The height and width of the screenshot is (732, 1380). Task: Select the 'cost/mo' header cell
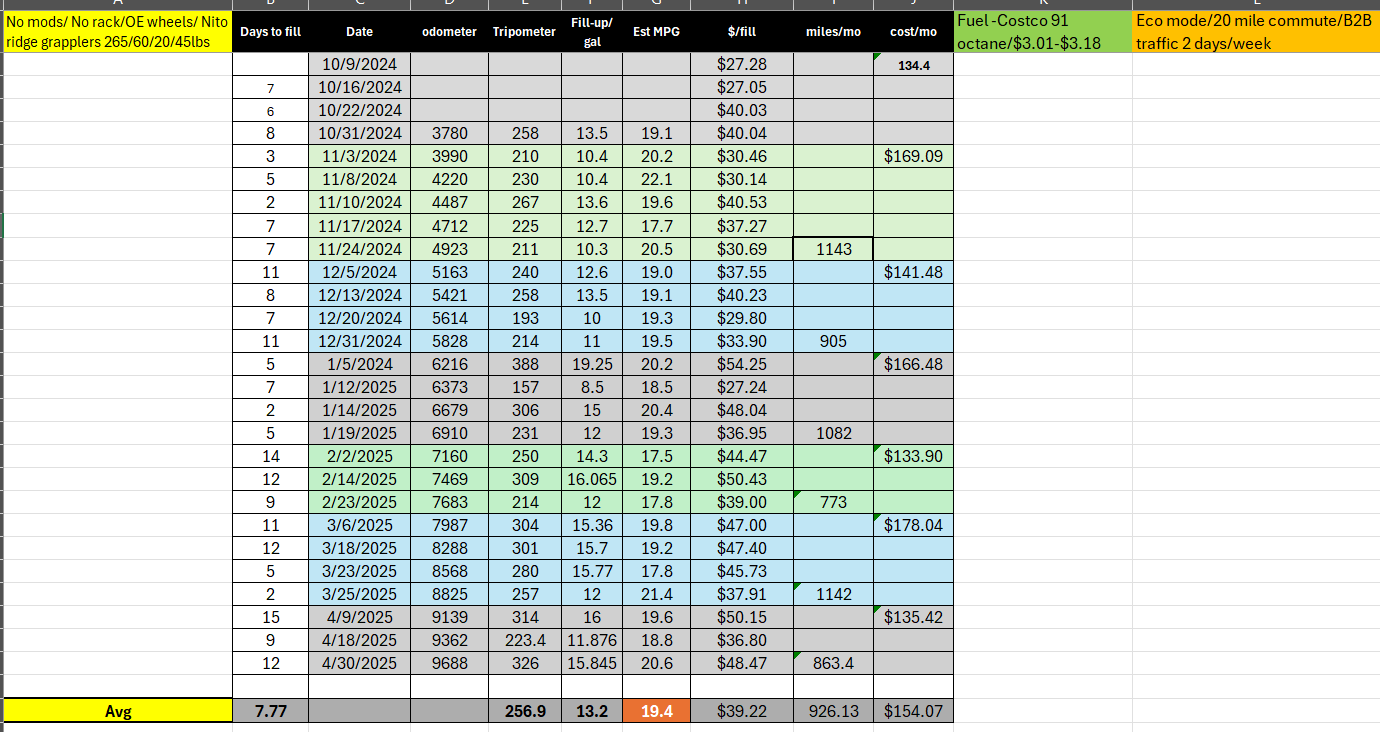coord(913,32)
